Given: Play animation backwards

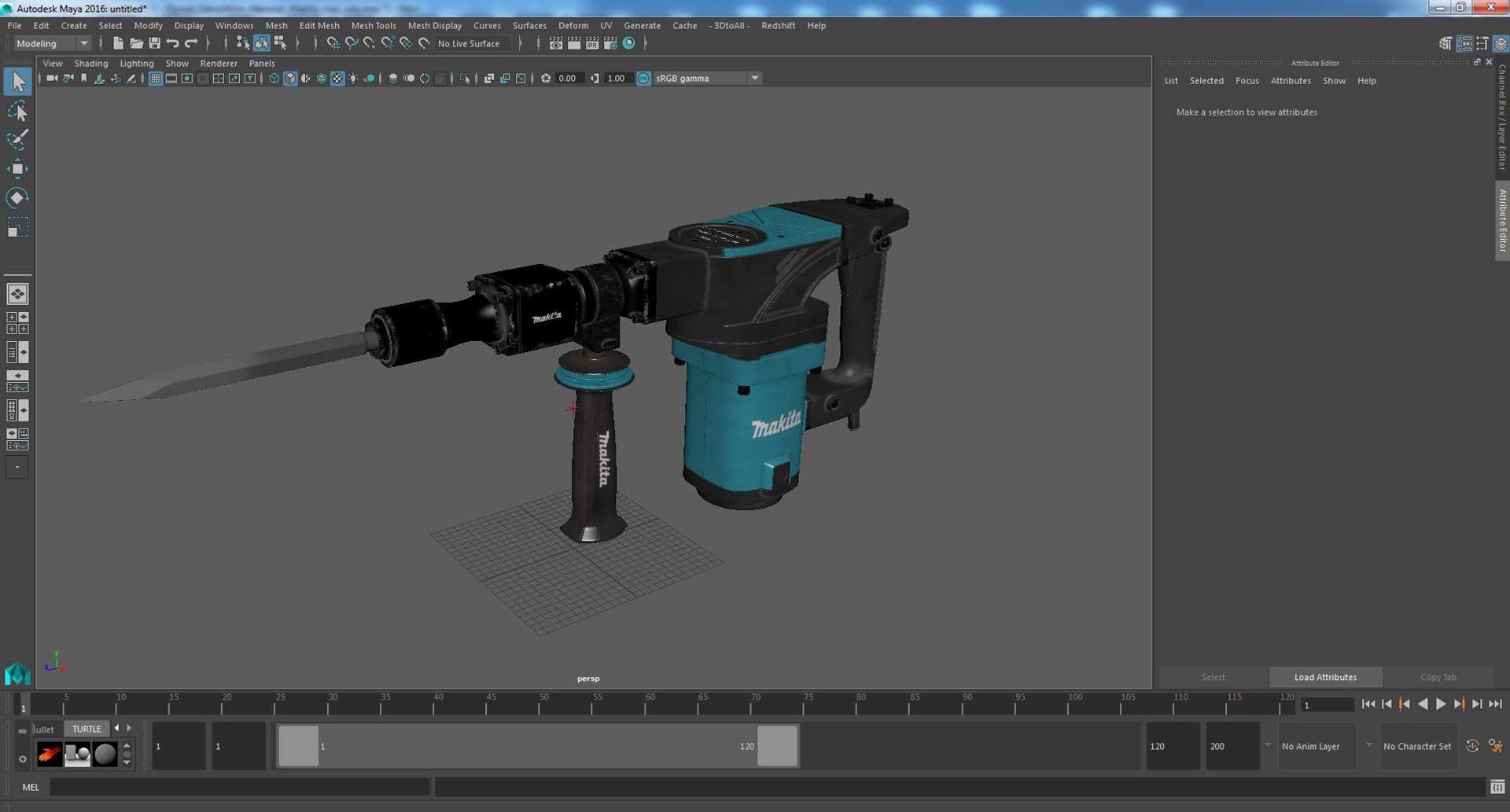Looking at the screenshot, I should pos(1423,704).
